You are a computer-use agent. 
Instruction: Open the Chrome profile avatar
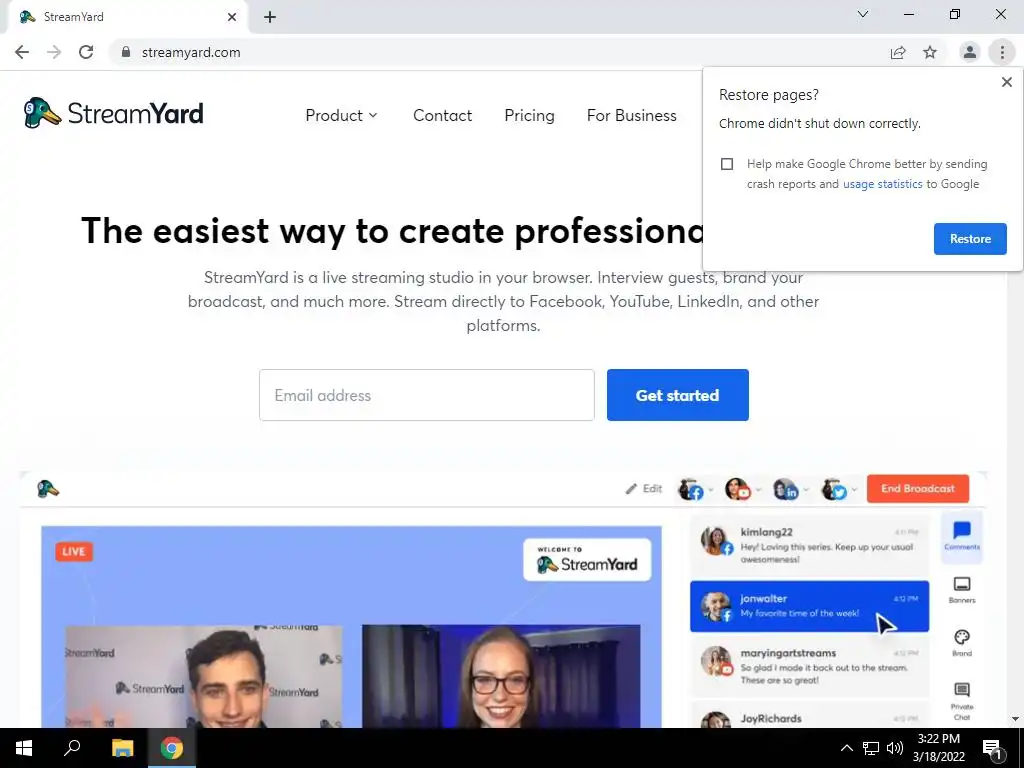[x=970, y=52]
